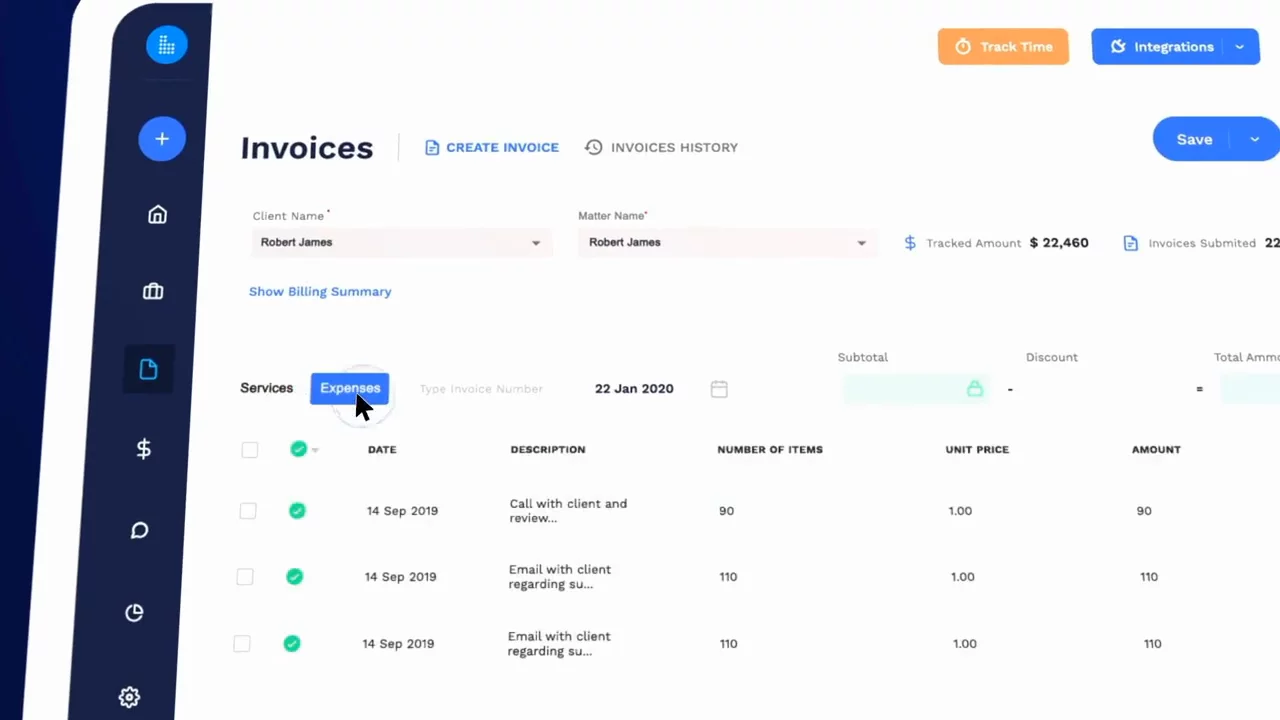The image size is (1280, 720).
Task: Open the briefcase matters icon in sidebar
Action: 153,291
